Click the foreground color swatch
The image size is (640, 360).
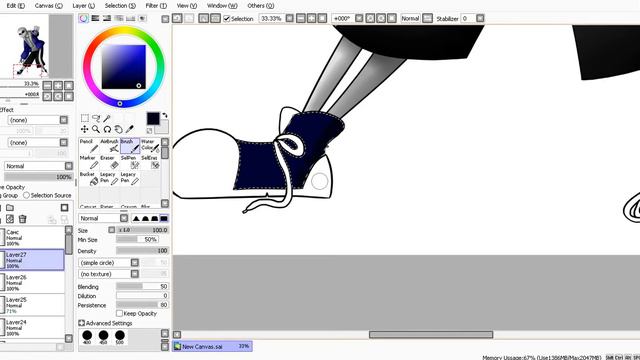click(153, 119)
